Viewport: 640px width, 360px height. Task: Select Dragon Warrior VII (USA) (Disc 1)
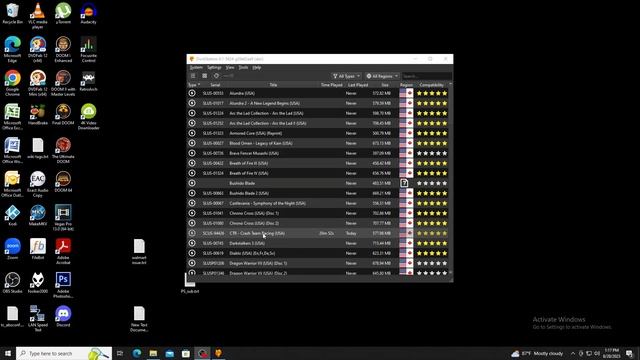(318, 263)
